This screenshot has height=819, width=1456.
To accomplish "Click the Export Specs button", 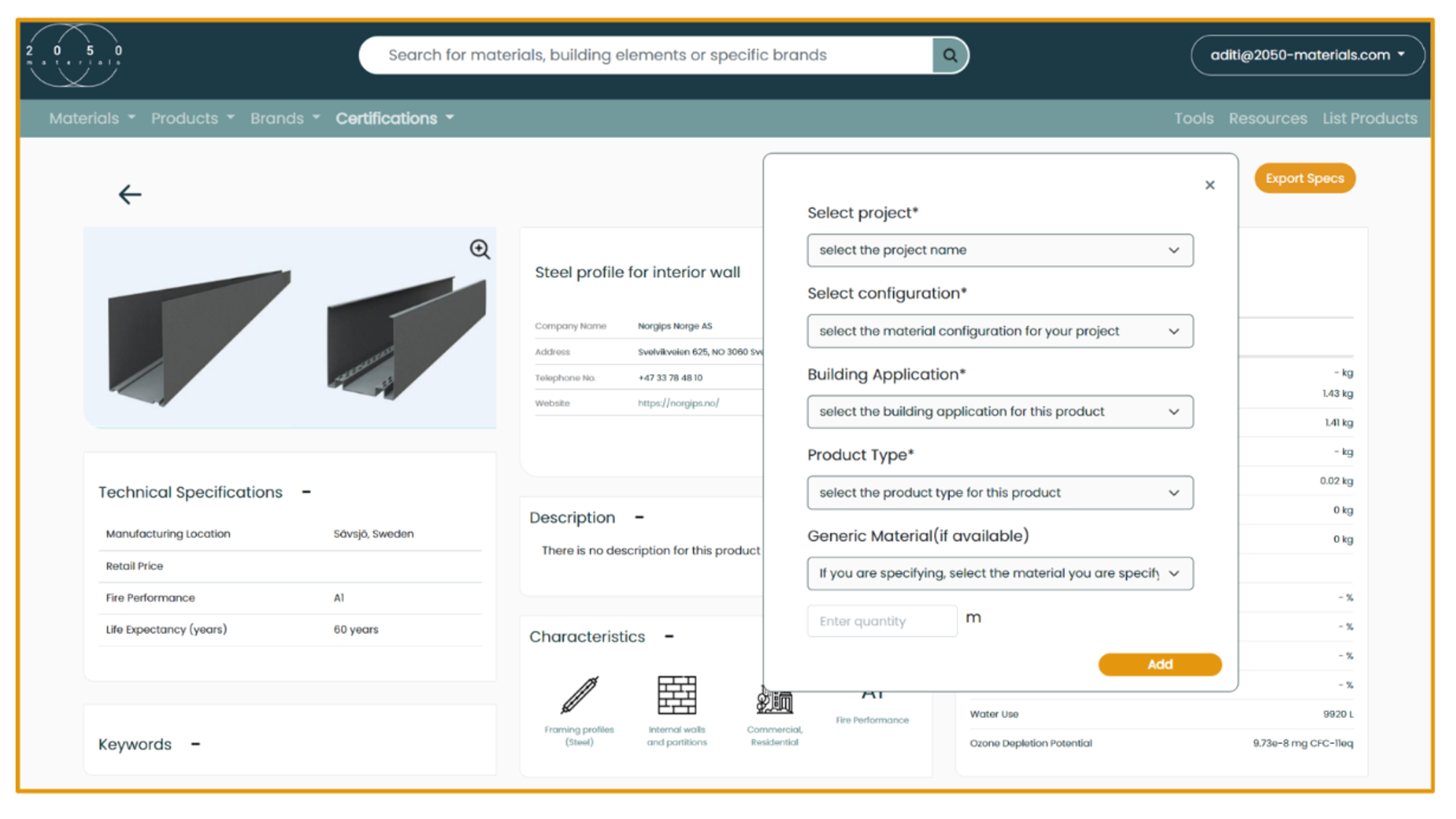I will pos(1304,178).
